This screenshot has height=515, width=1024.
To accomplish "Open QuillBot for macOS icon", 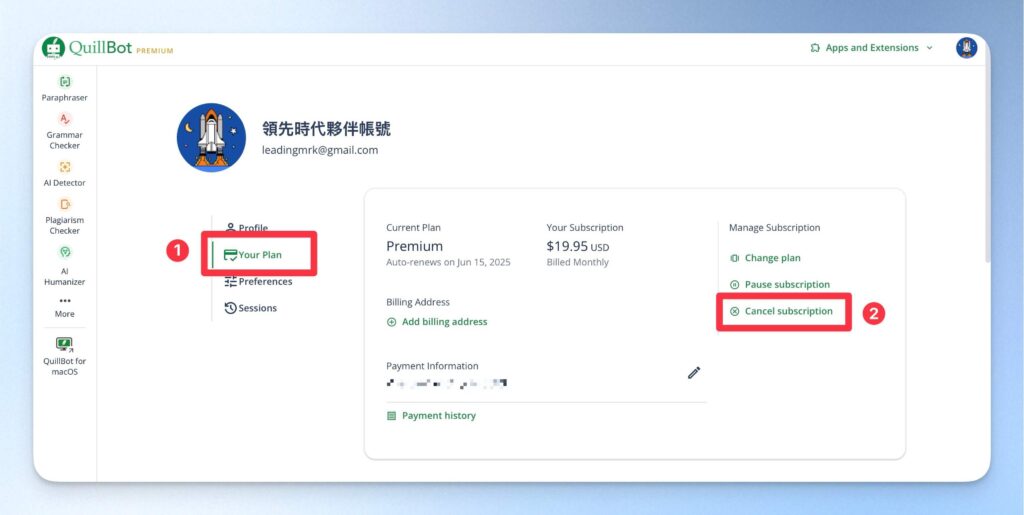I will click(x=65, y=345).
